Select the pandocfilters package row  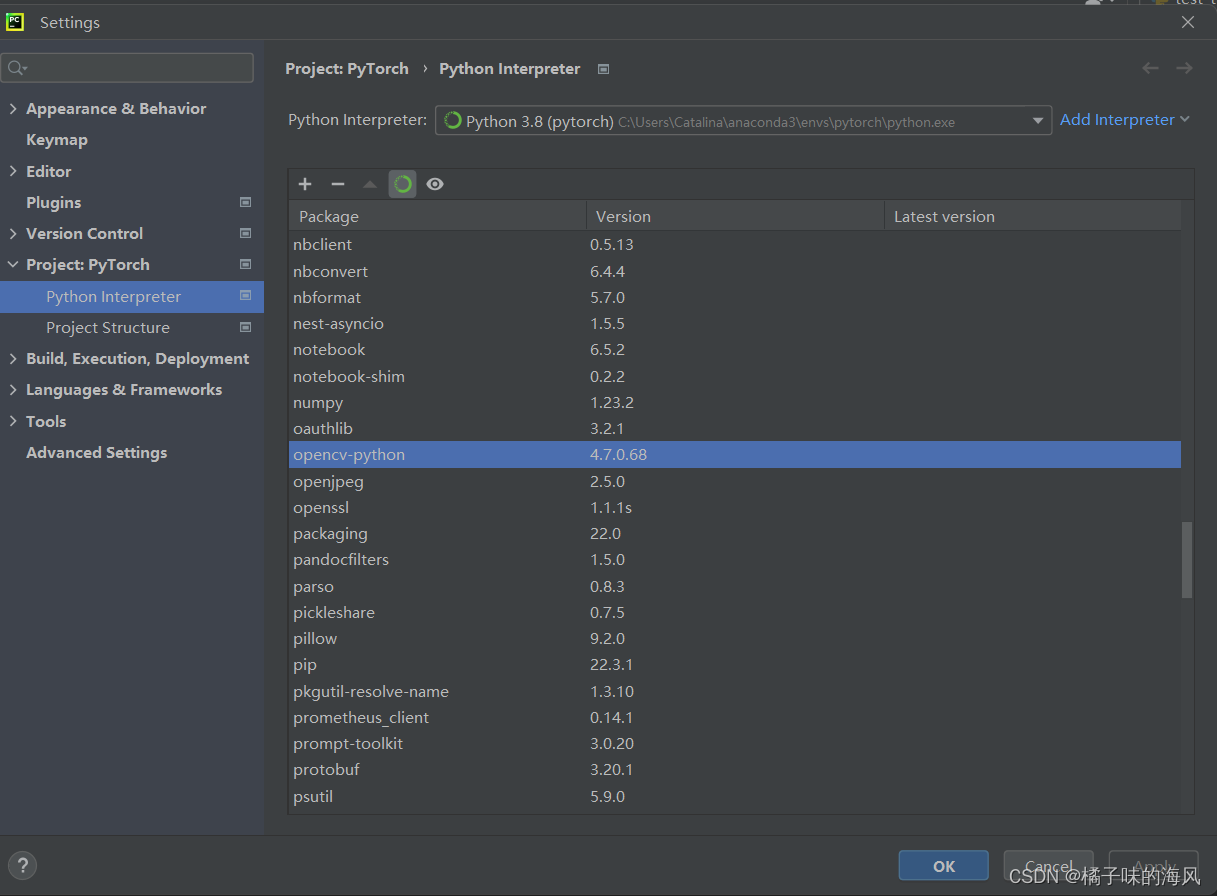(735, 560)
